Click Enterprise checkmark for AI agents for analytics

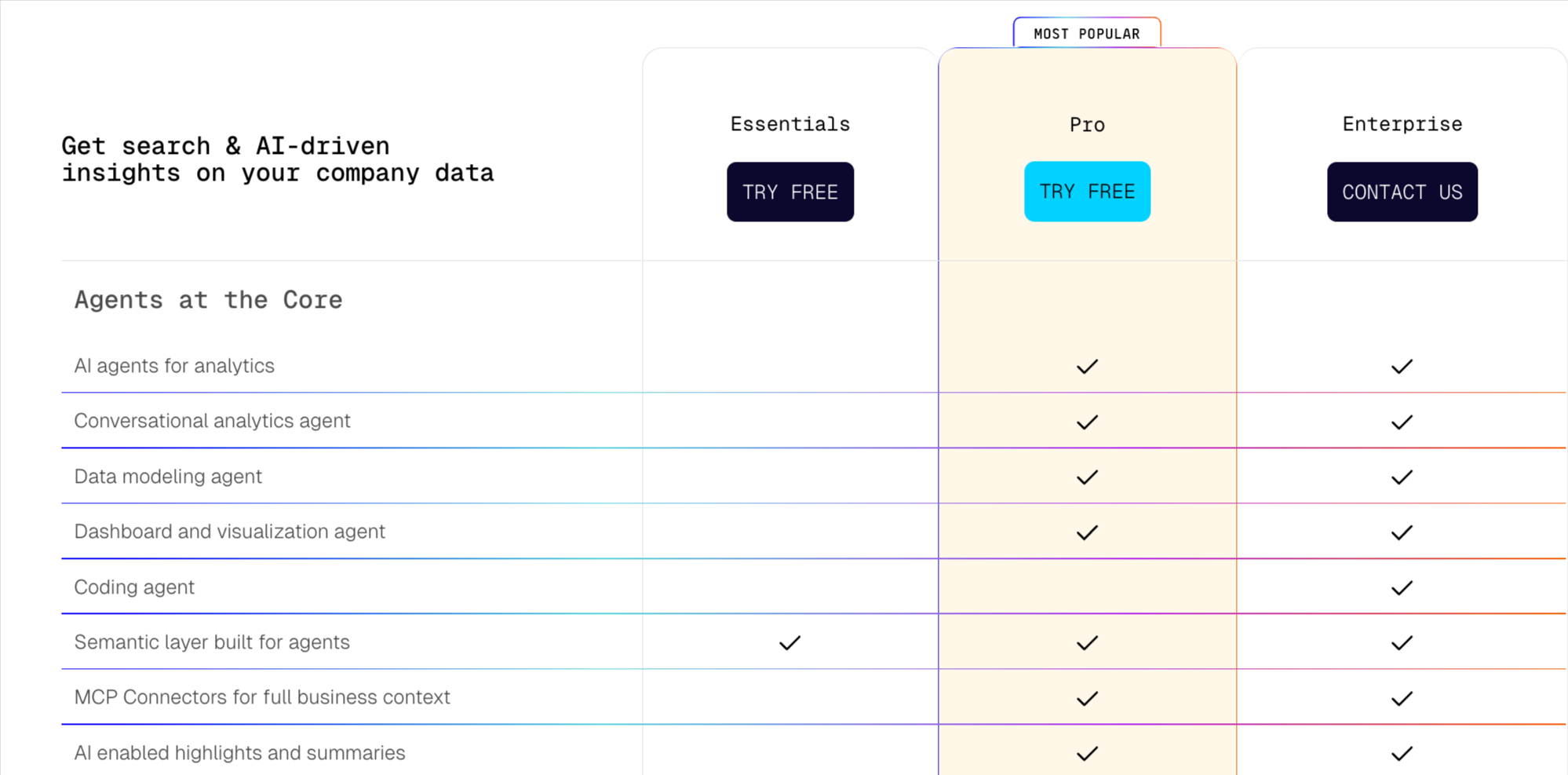(1402, 367)
